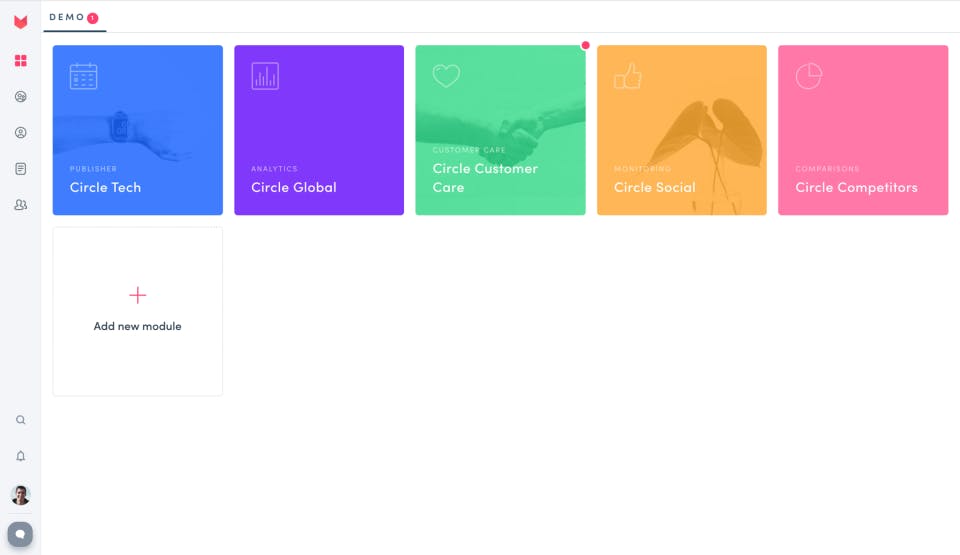Open the chat support bubble
Image resolution: width=960 pixels, height=555 pixels.
point(20,534)
